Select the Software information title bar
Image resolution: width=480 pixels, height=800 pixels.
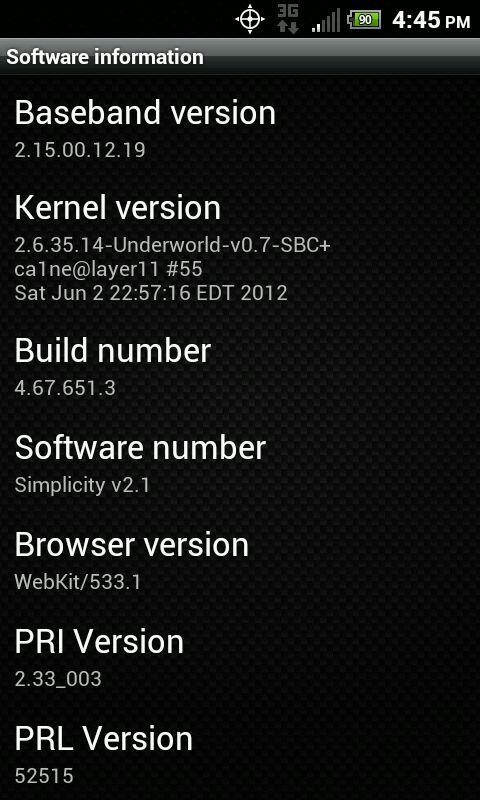point(240,57)
